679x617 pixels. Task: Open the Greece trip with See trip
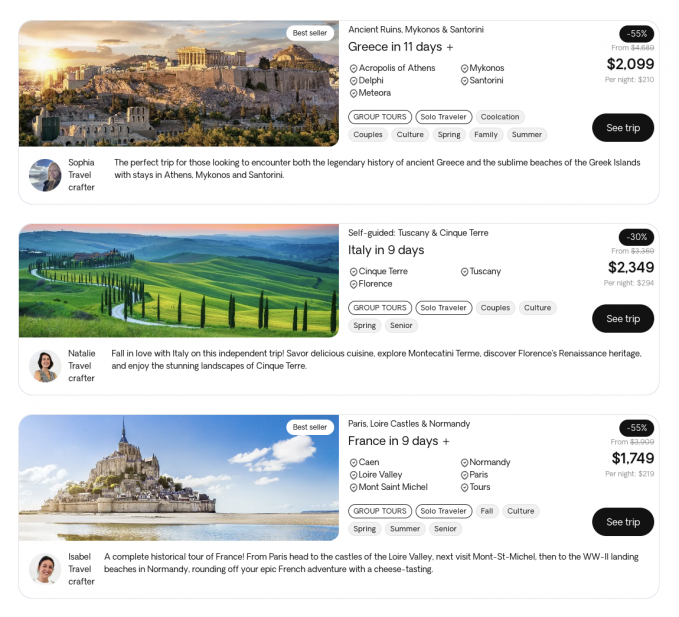point(623,128)
